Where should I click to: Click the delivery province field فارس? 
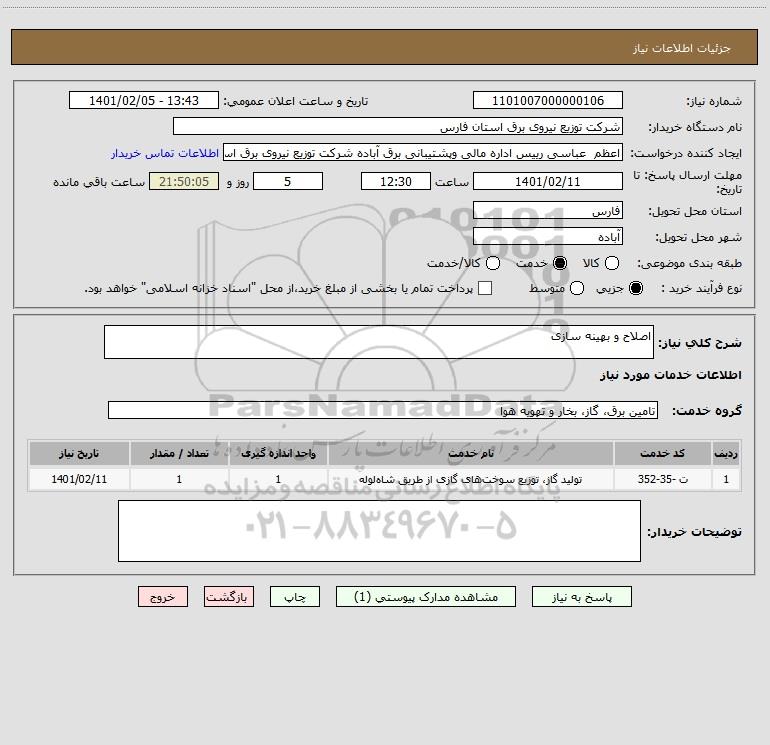coord(548,210)
